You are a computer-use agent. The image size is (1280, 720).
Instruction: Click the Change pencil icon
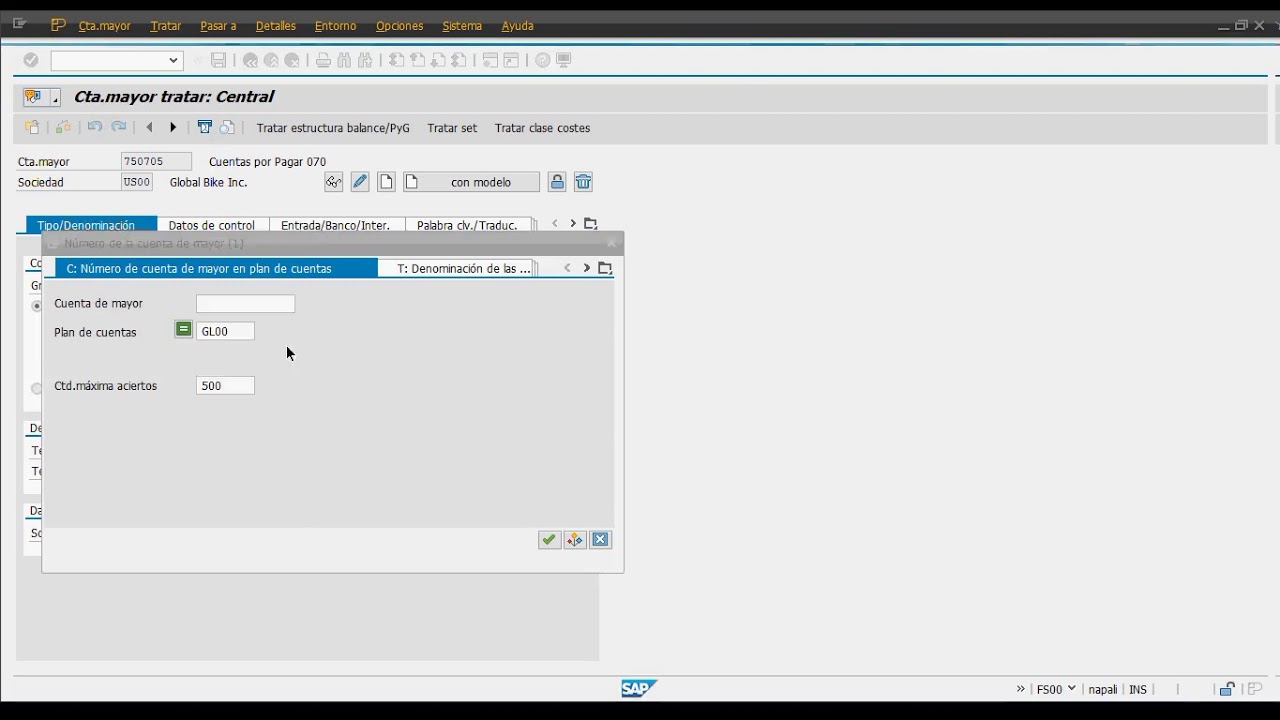(x=360, y=182)
